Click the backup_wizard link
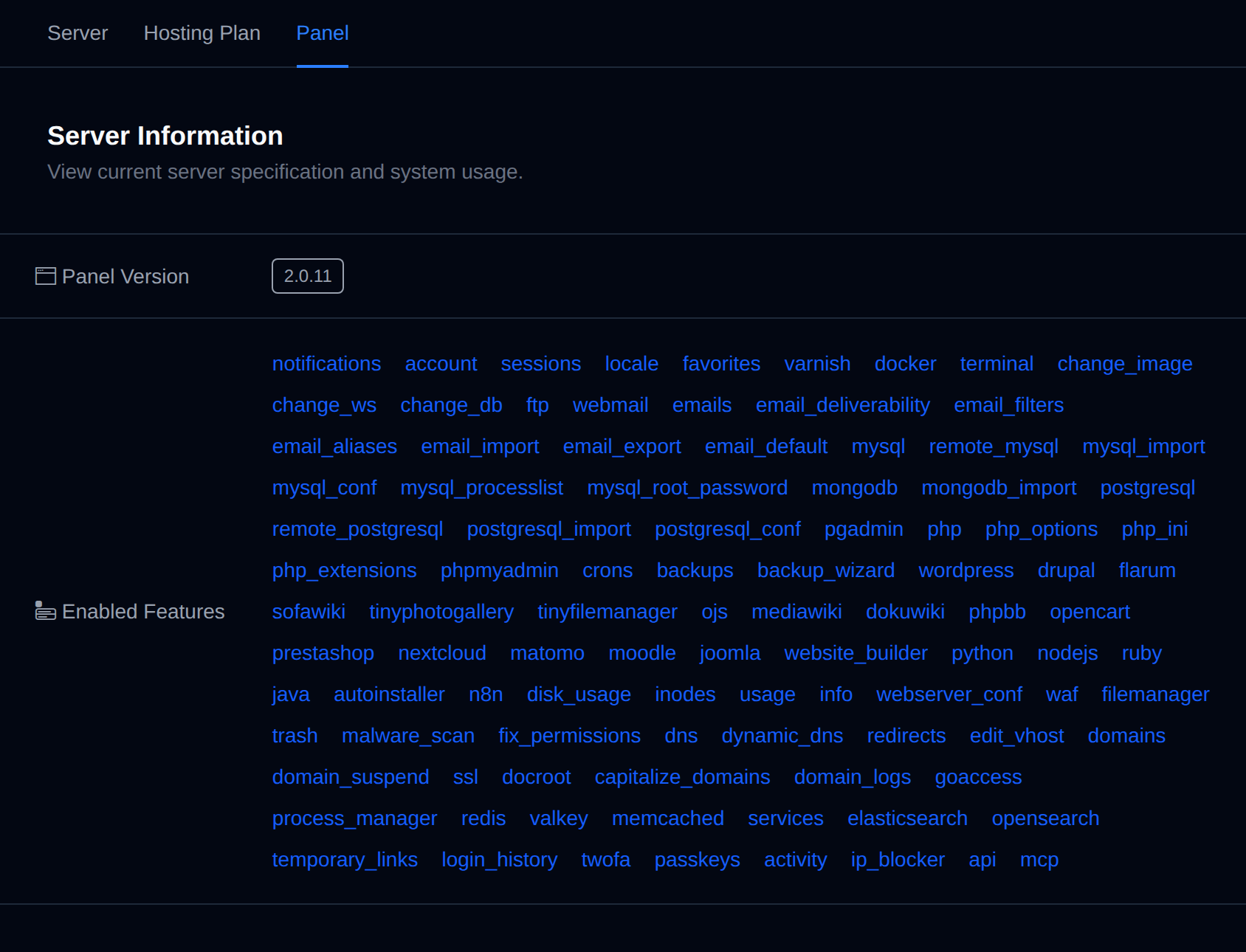This screenshot has height=952, width=1246. (826, 570)
